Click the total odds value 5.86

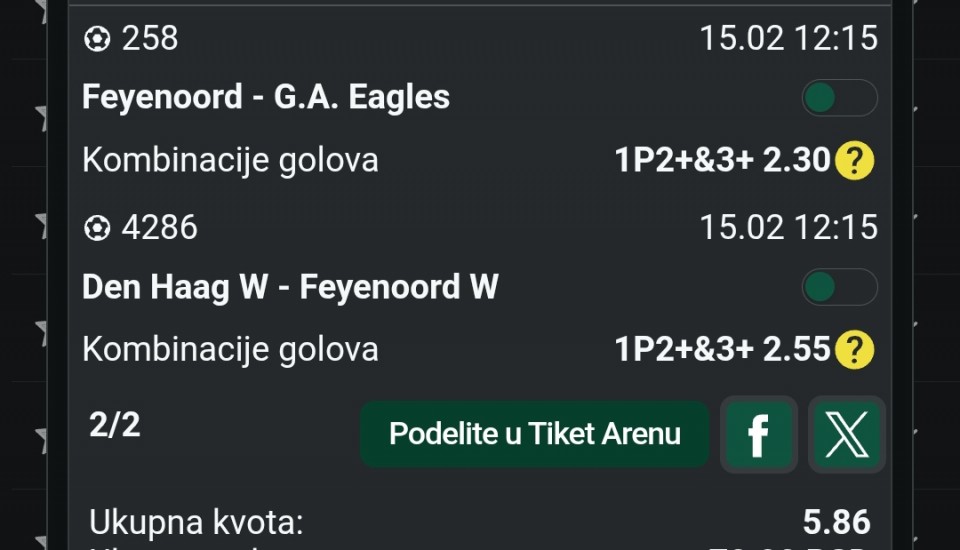tap(836, 522)
